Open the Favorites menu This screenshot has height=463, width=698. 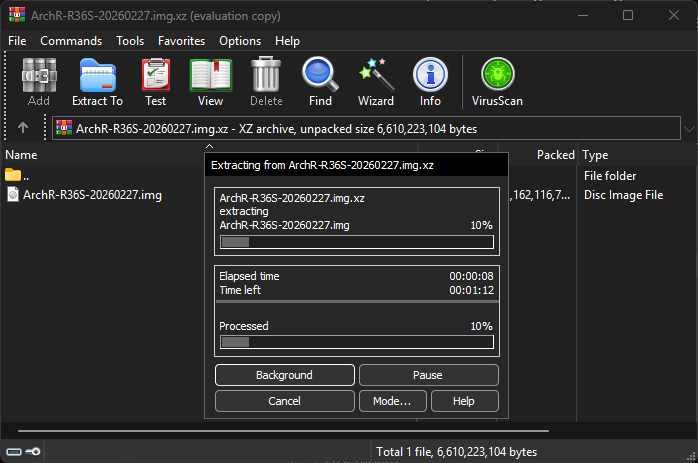click(182, 41)
